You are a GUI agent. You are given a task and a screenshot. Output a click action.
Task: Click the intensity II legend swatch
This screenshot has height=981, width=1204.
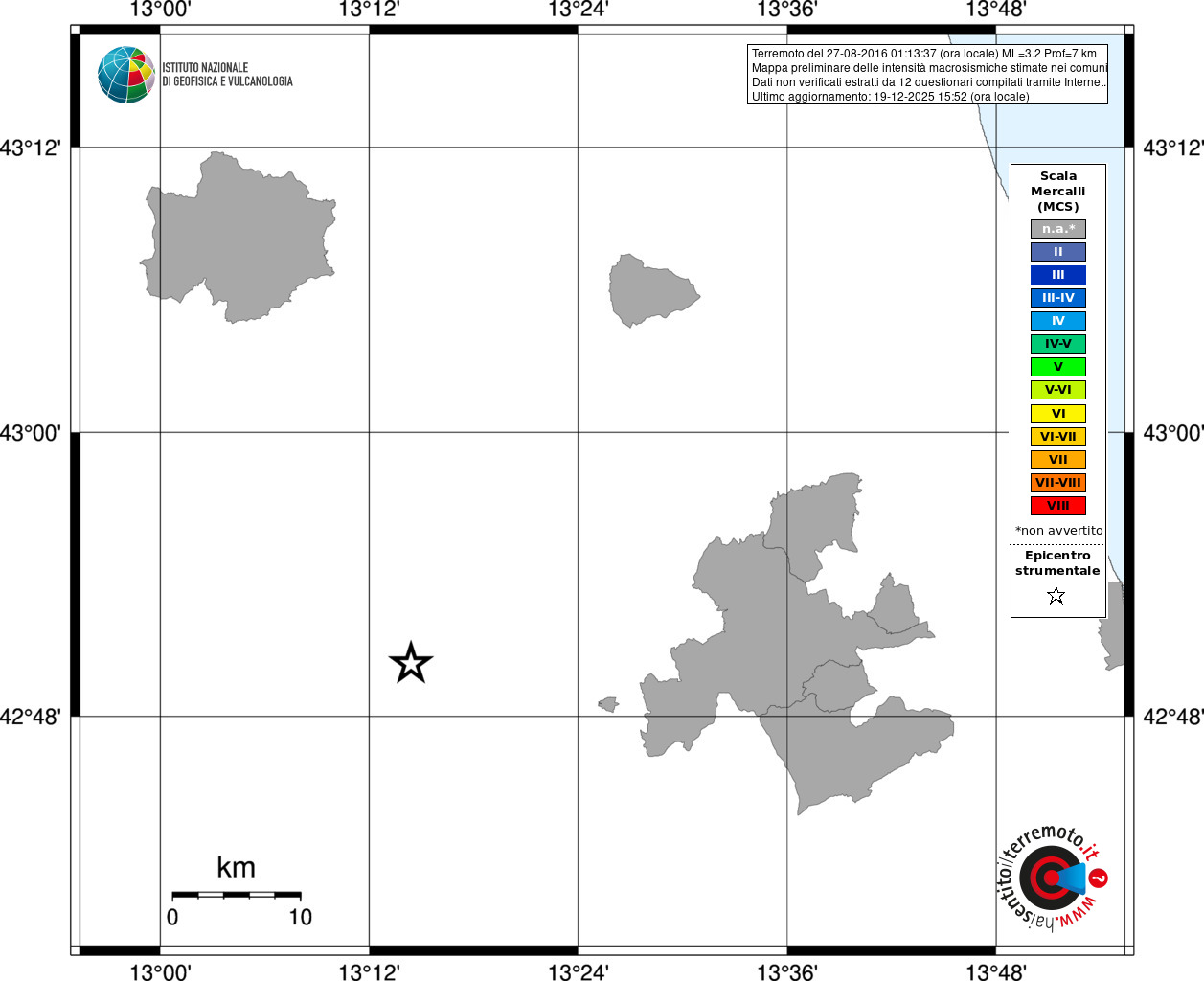[1058, 252]
